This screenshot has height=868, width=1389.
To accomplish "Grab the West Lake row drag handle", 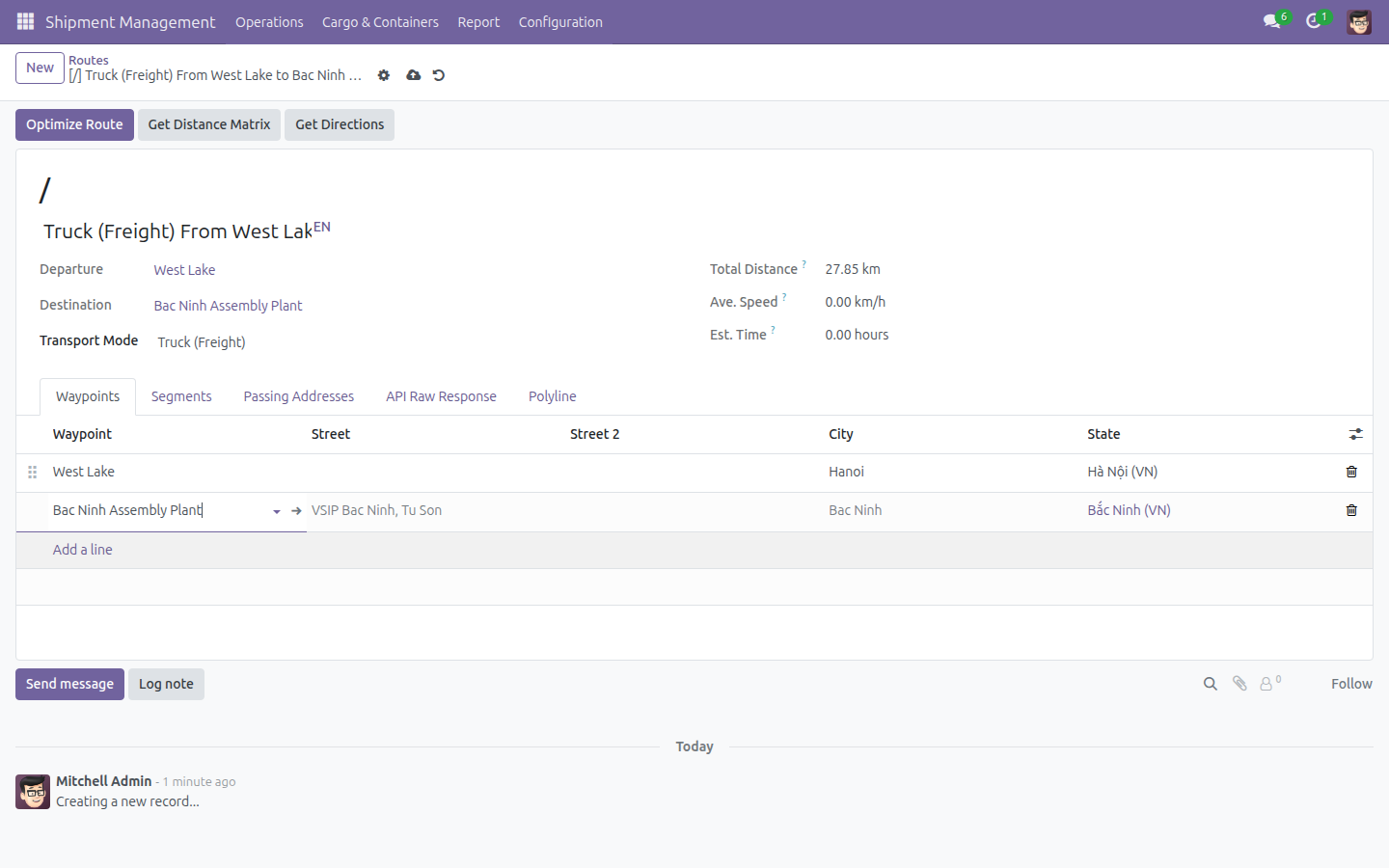I will 32,472.
